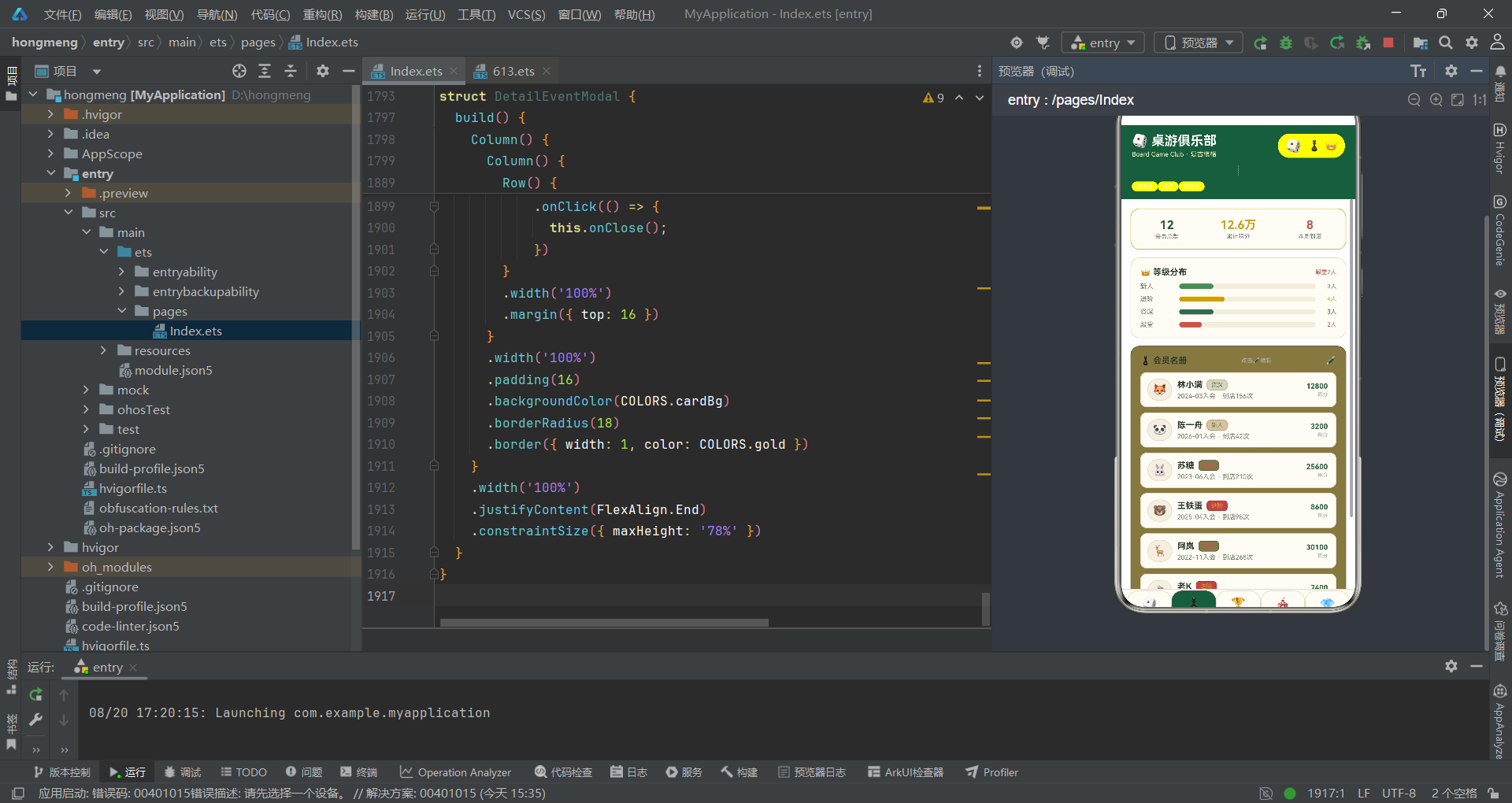Open the 终端 terminal tool window
Image resolution: width=1512 pixels, height=803 pixels.
point(359,772)
